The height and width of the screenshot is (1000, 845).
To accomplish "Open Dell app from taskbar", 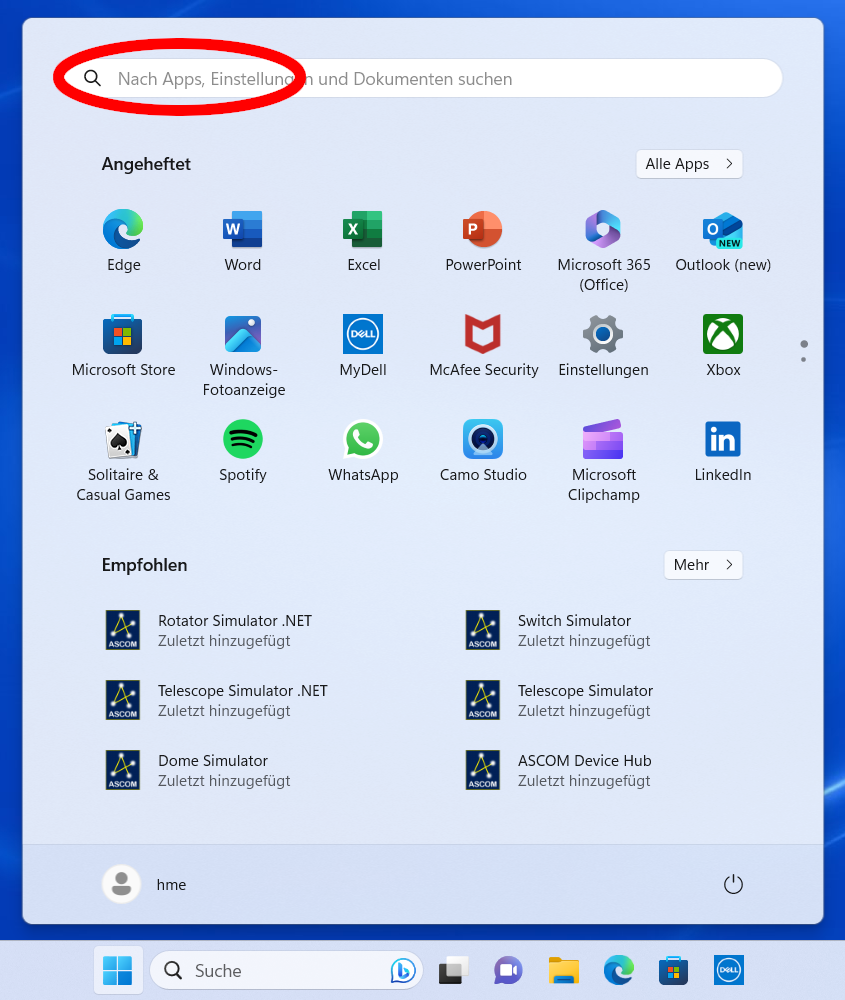I will click(729, 971).
